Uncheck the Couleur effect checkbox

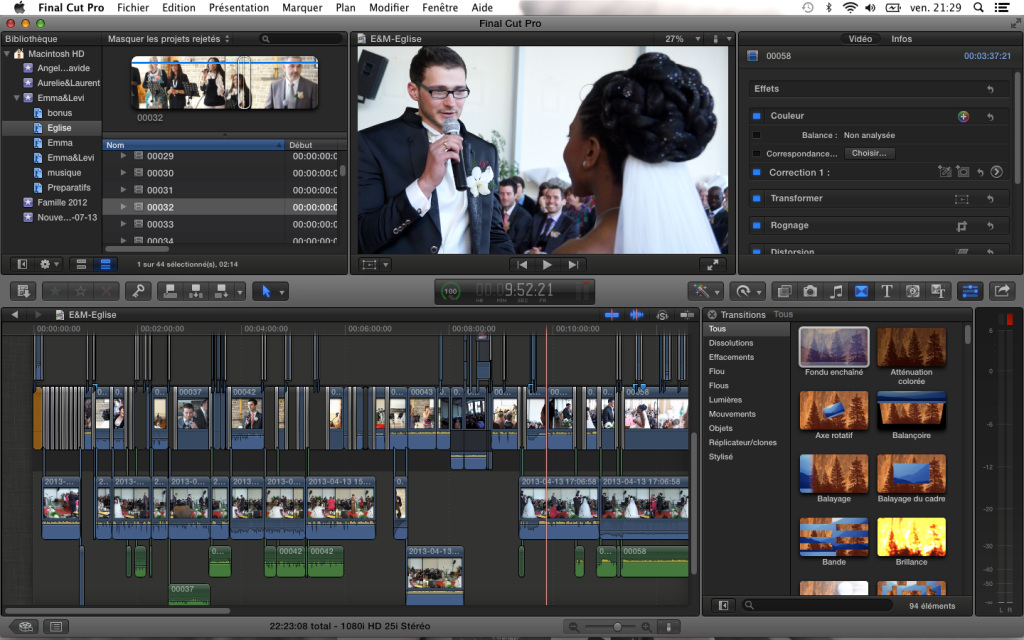[x=756, y=116]
